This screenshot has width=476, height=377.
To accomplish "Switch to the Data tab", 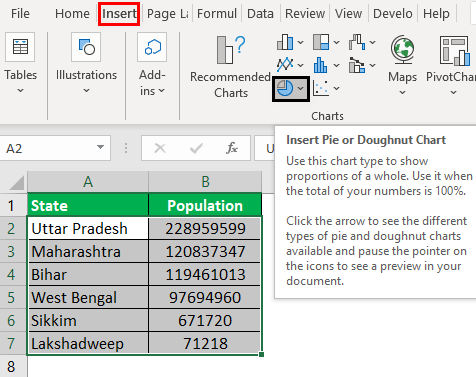I will (260, 14).
